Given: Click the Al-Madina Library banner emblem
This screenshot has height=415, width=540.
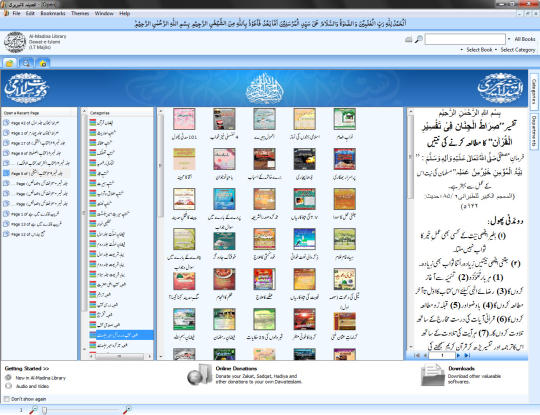Looking at the screenshot, I should point(500,88).
